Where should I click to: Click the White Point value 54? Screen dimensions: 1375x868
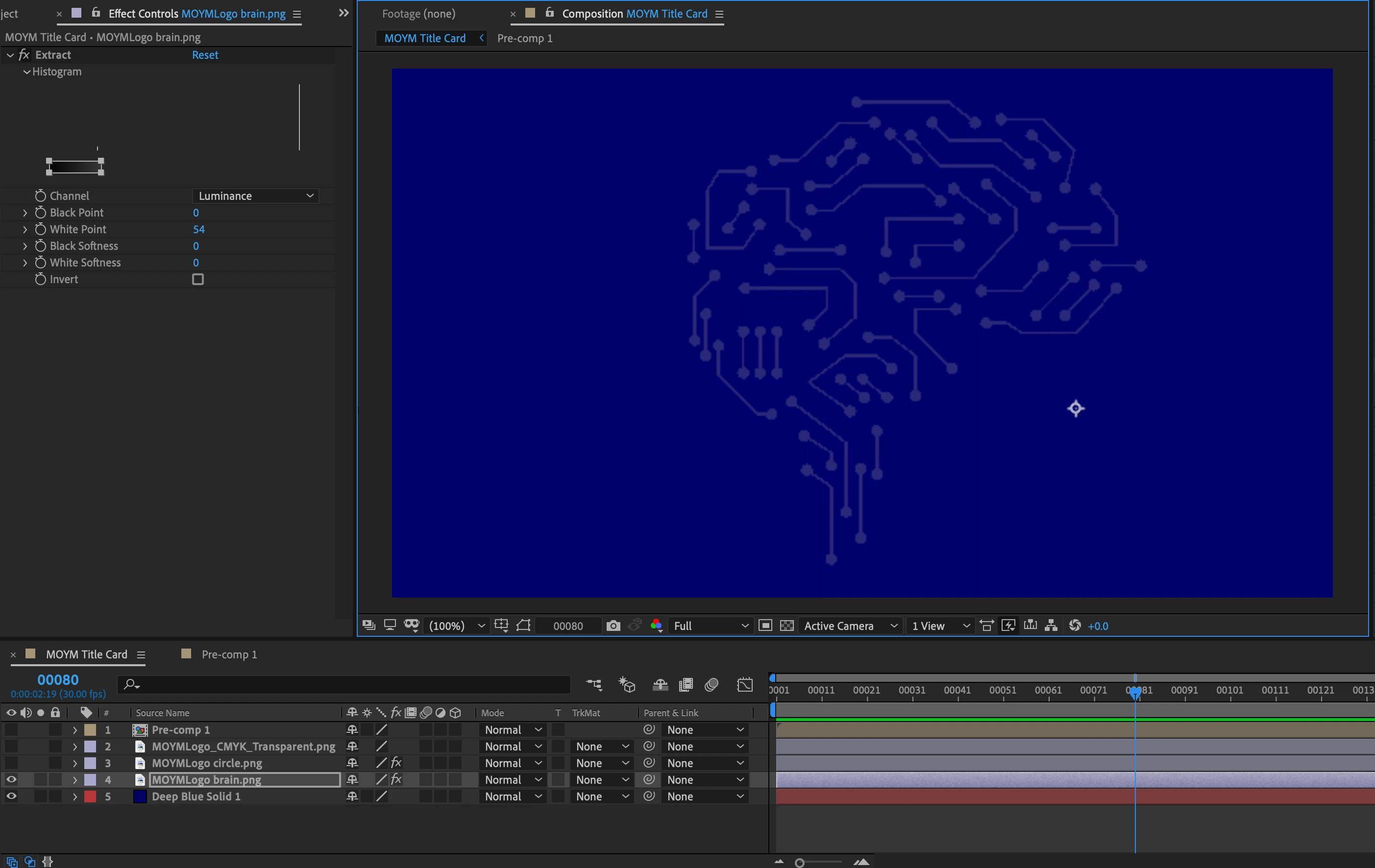199,229
